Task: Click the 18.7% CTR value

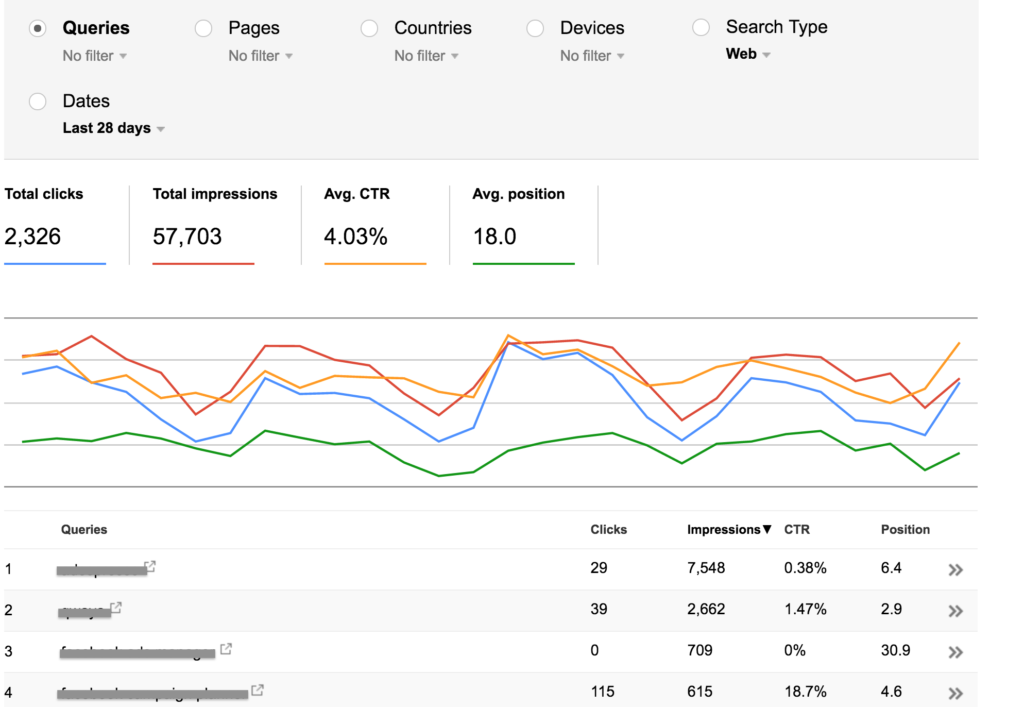Action: (805, 691)
